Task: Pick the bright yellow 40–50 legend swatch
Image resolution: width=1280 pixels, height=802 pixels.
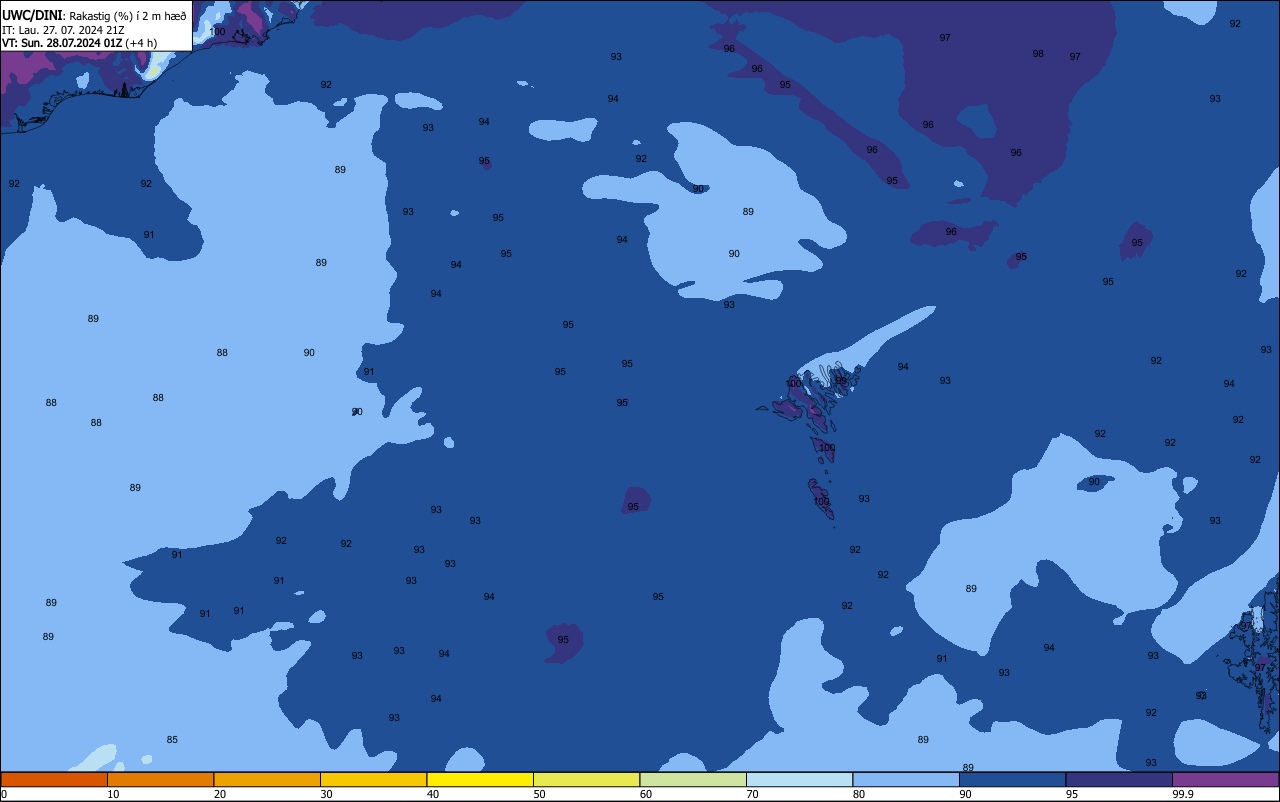Action: click(x=480, y=779)
